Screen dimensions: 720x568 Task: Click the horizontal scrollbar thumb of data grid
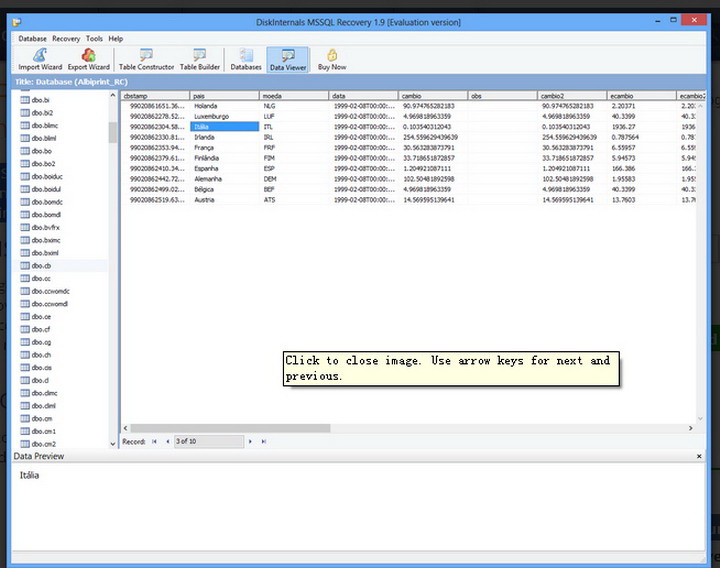(x=230, y=428)
